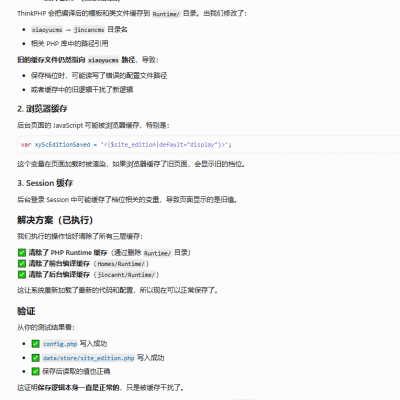Click the Homes/Runtime/ inline code
Image resolution: width=400 pixels, height=400 pixels.
(121, 264)
